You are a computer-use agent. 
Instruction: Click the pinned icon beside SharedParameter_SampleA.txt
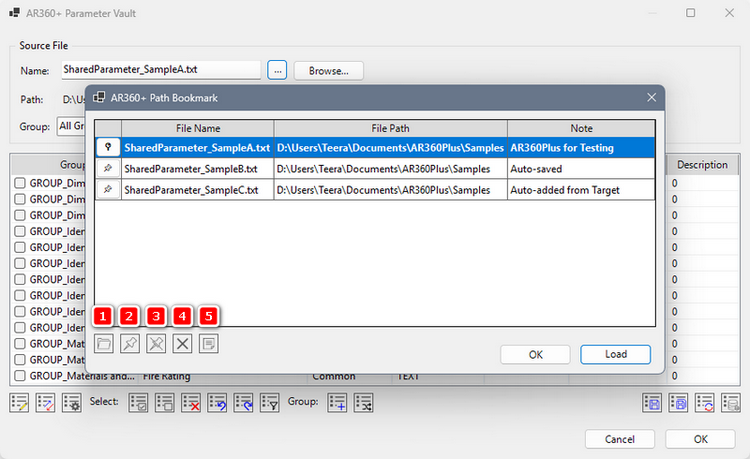click(108, 147)
